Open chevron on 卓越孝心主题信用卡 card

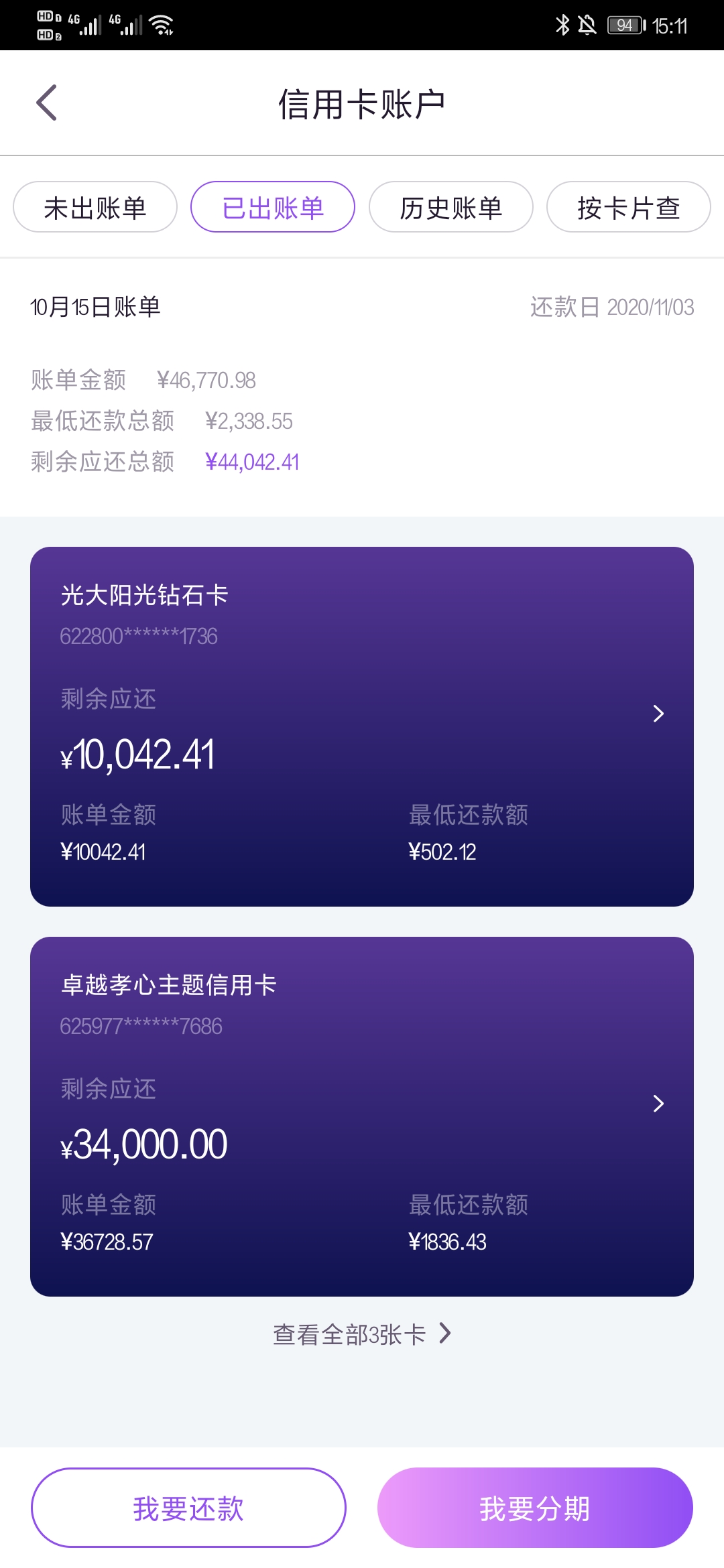pos(658,1104)
